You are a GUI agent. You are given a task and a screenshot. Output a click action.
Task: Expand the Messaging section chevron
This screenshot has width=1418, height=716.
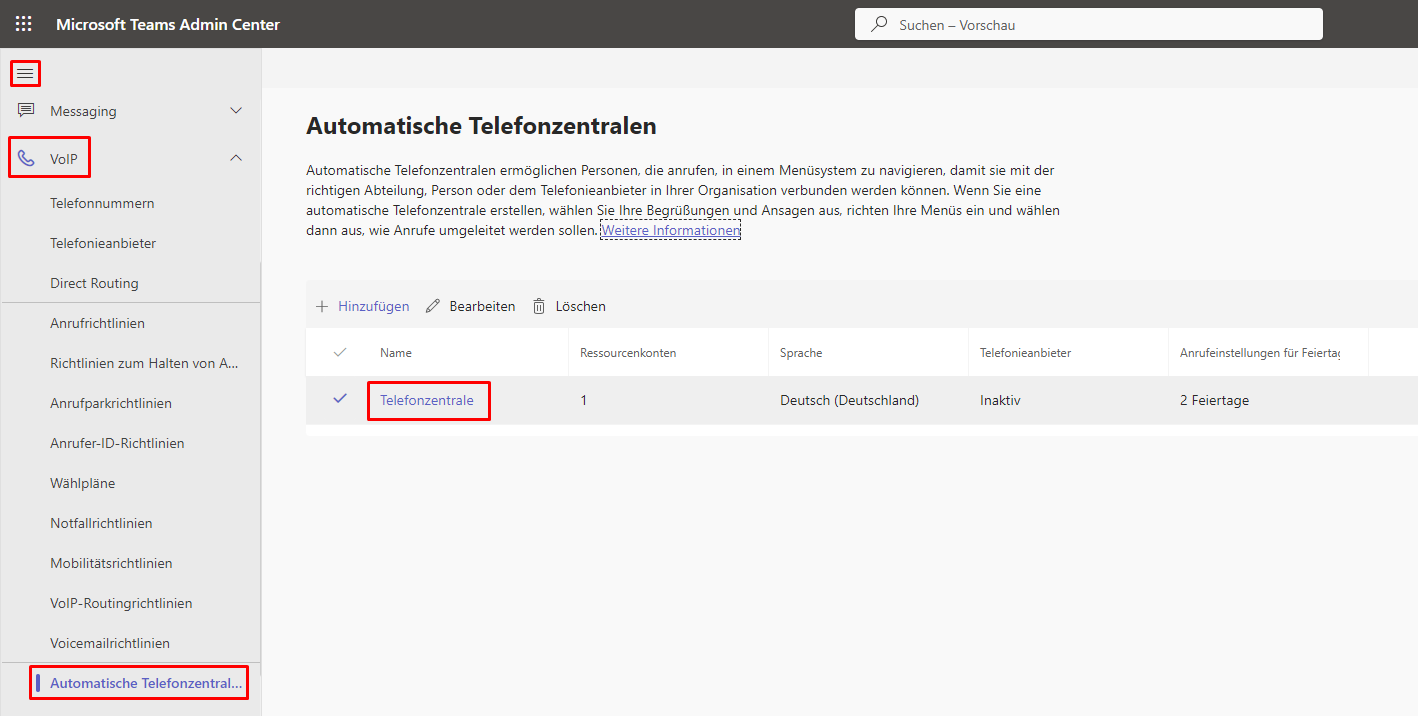236,111
